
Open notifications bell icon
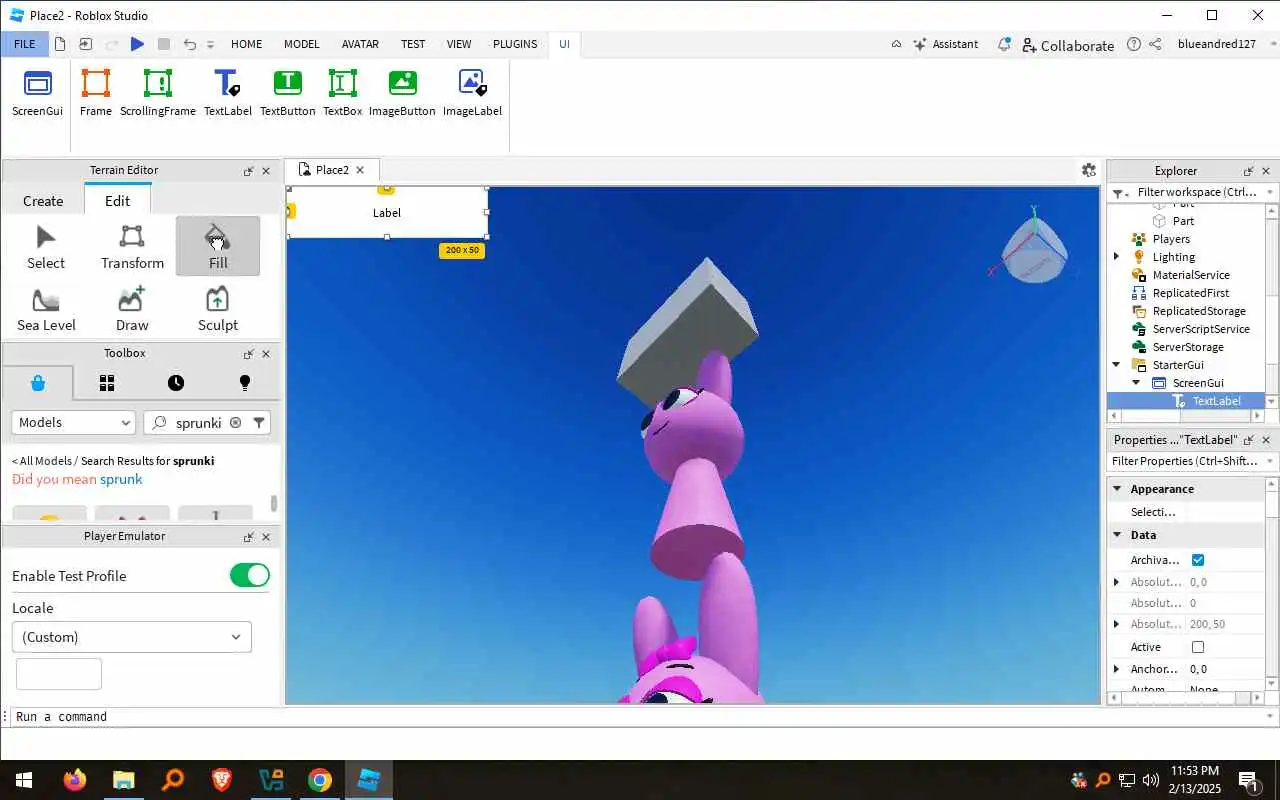(x=1004, y=44)
